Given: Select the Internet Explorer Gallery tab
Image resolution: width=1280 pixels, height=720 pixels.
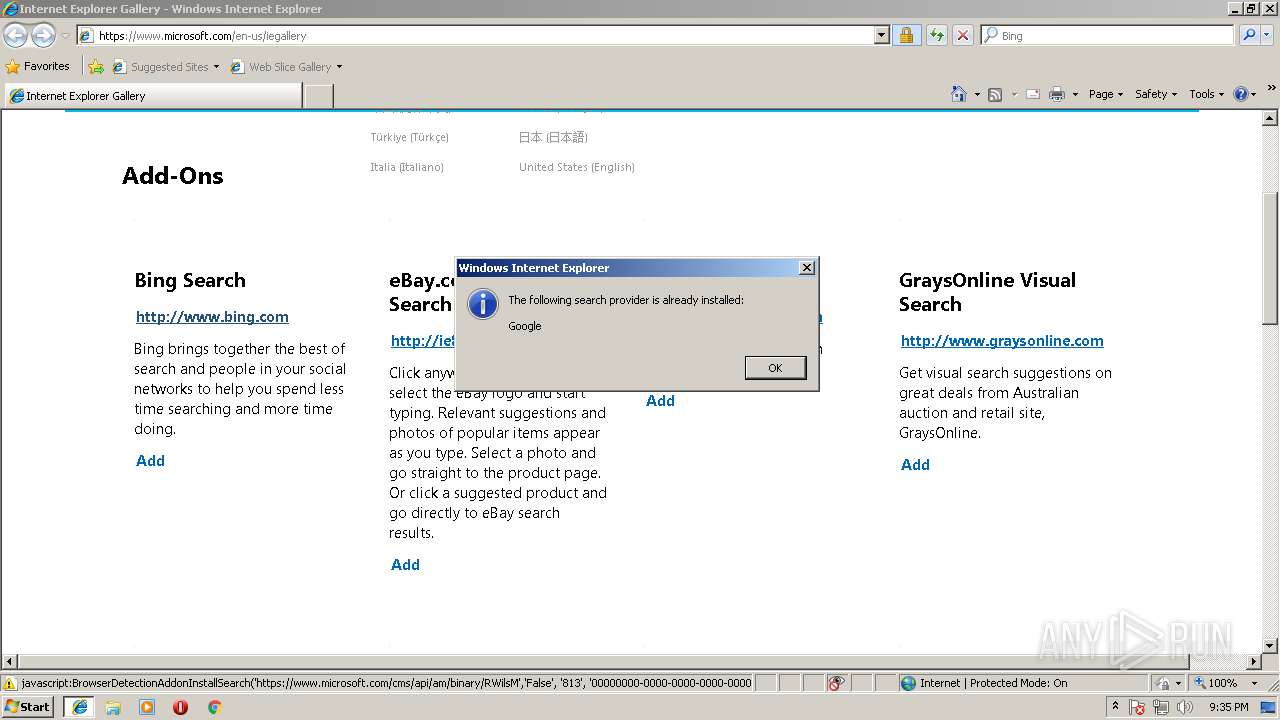Looking at the screenshot, I should (x=152, y=96).
